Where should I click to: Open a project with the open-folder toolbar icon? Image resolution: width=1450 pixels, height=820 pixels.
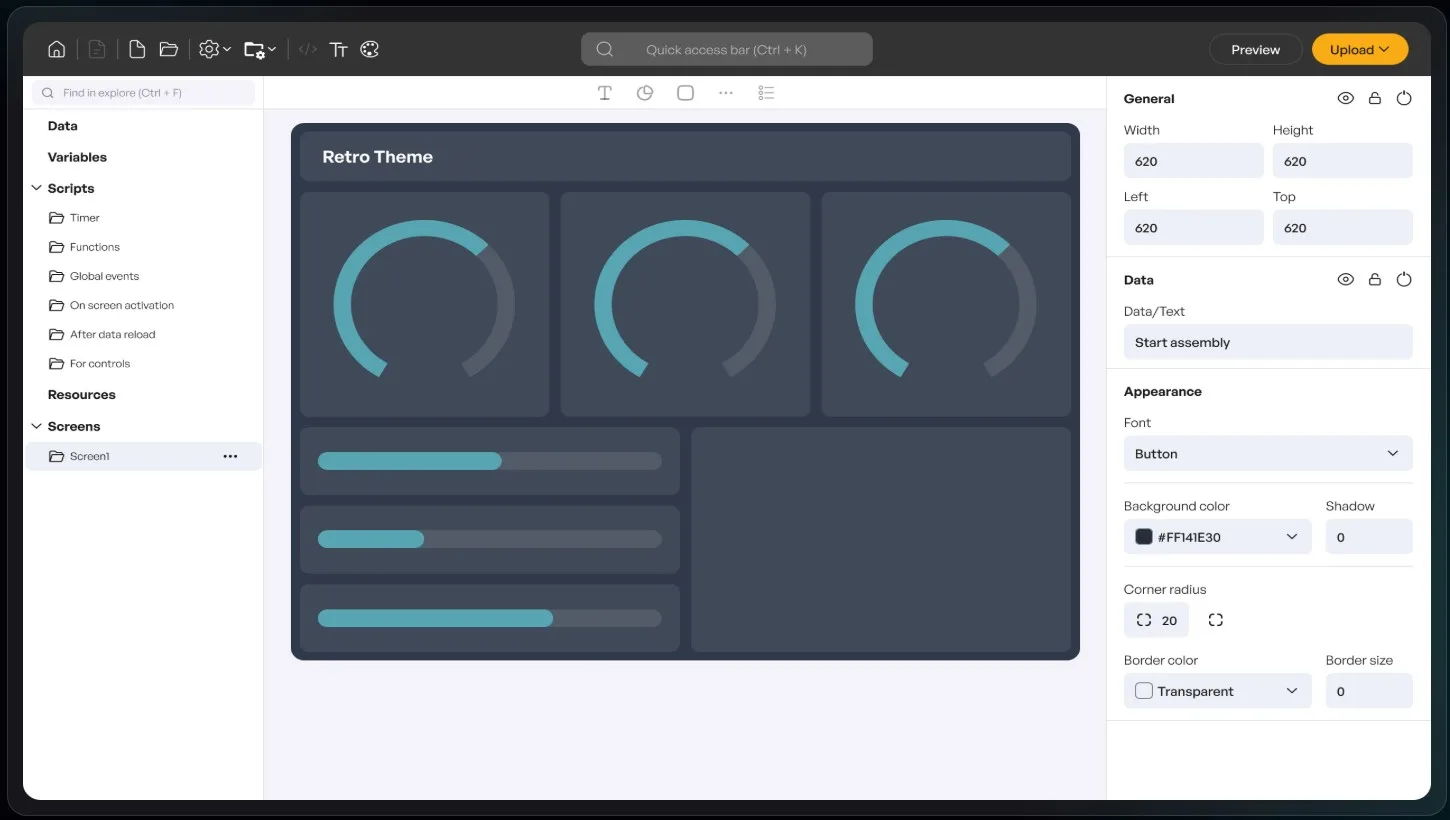point(168,49)
